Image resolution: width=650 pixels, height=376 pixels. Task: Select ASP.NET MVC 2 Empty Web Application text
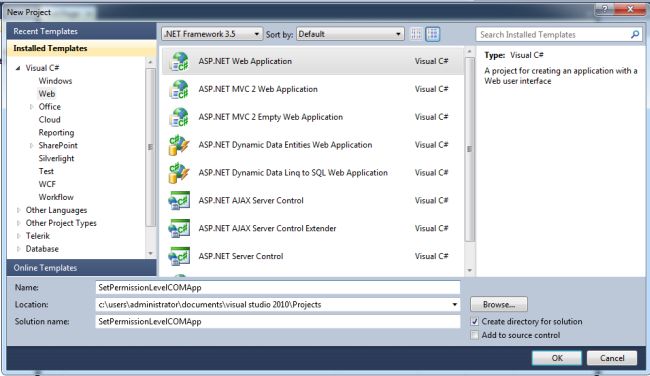[270, 117]
